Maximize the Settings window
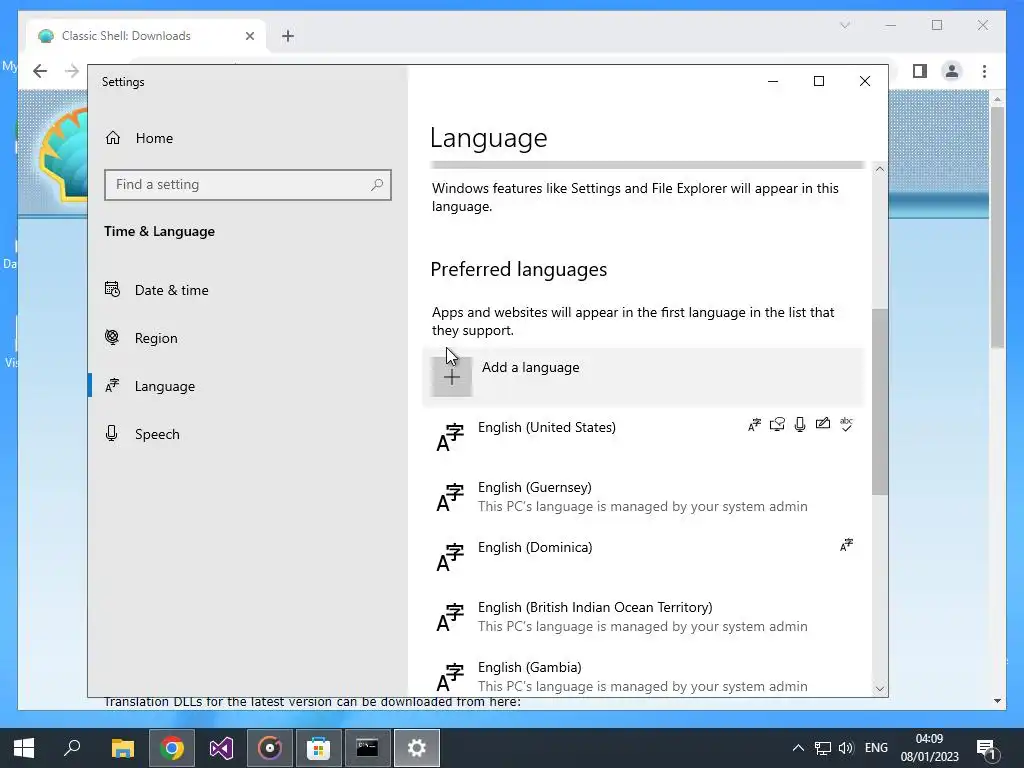1024x768 pixels. click(x=818, y=81)
